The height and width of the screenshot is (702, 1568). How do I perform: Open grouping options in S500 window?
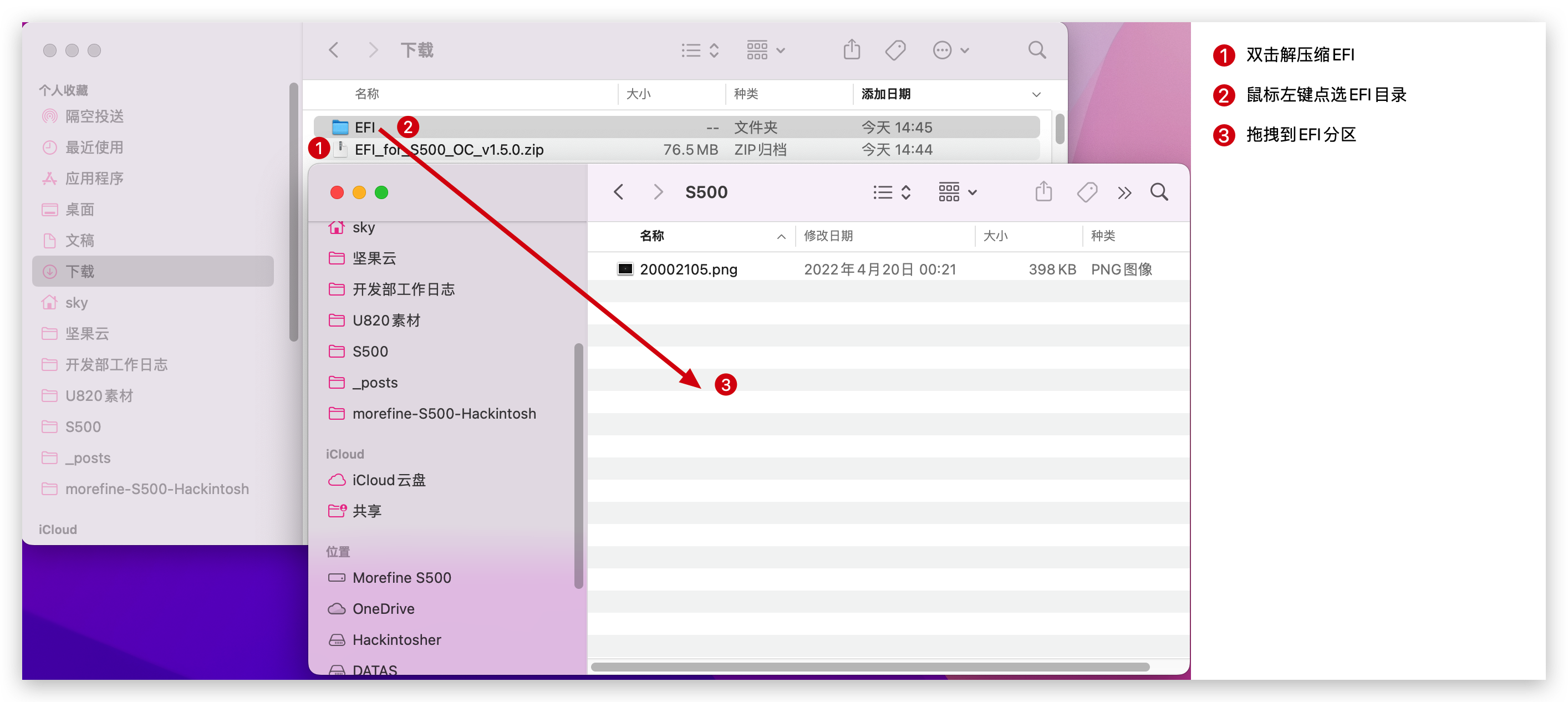coord(958,192)
